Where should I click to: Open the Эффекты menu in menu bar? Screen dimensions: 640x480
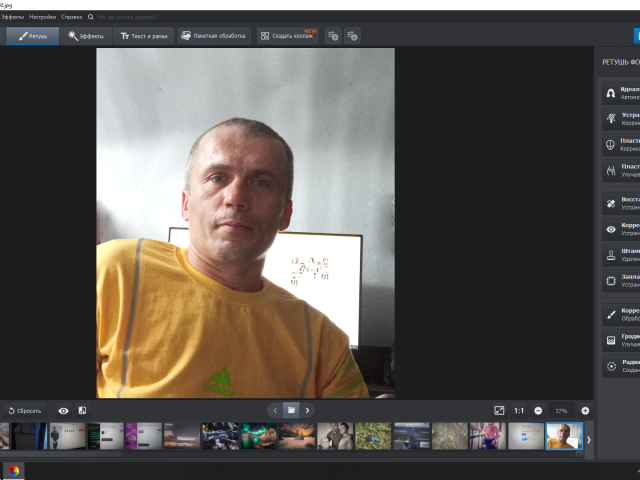pos(12,17)
